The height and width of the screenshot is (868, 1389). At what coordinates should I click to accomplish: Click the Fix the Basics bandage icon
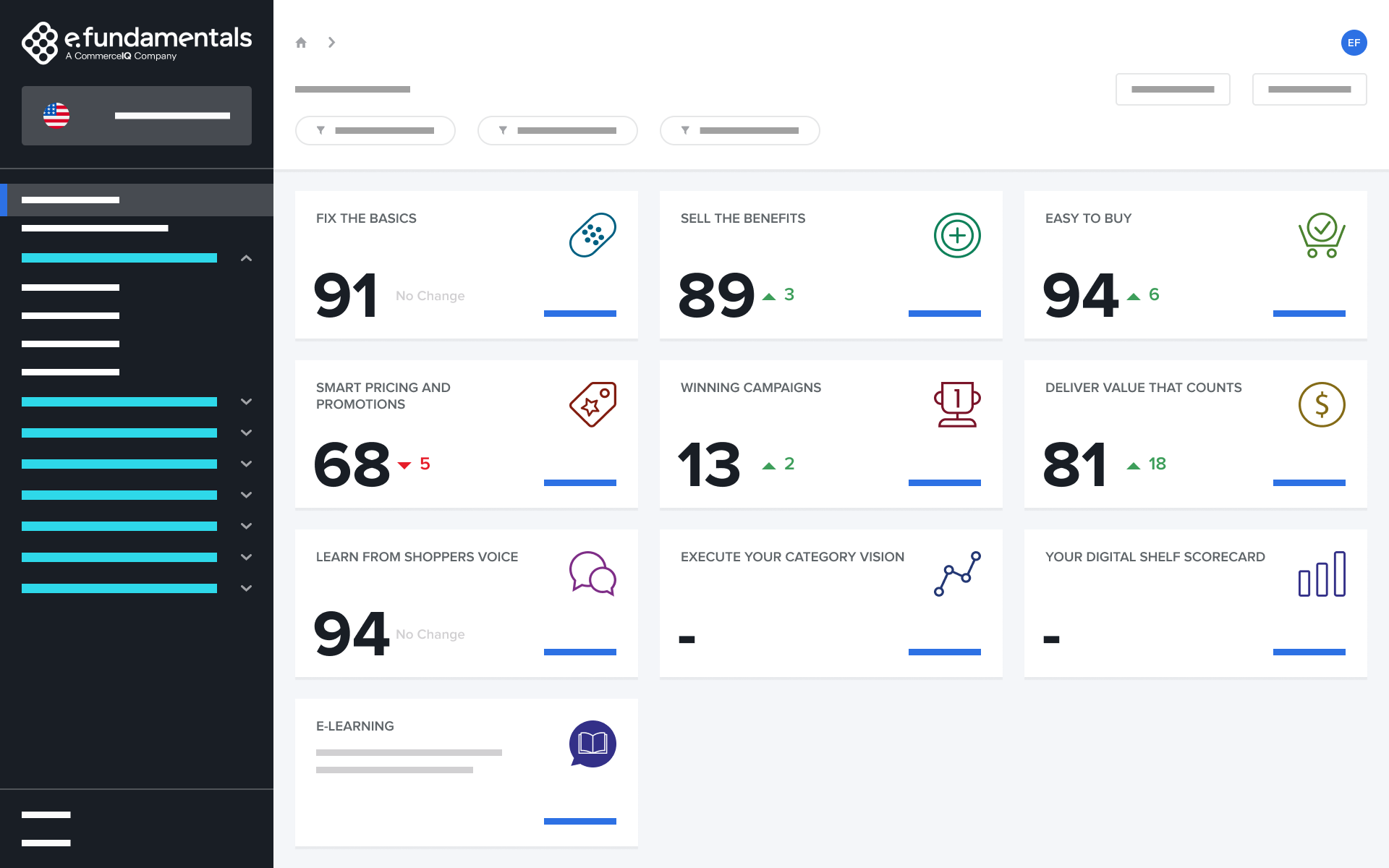(x=591, y=236)
